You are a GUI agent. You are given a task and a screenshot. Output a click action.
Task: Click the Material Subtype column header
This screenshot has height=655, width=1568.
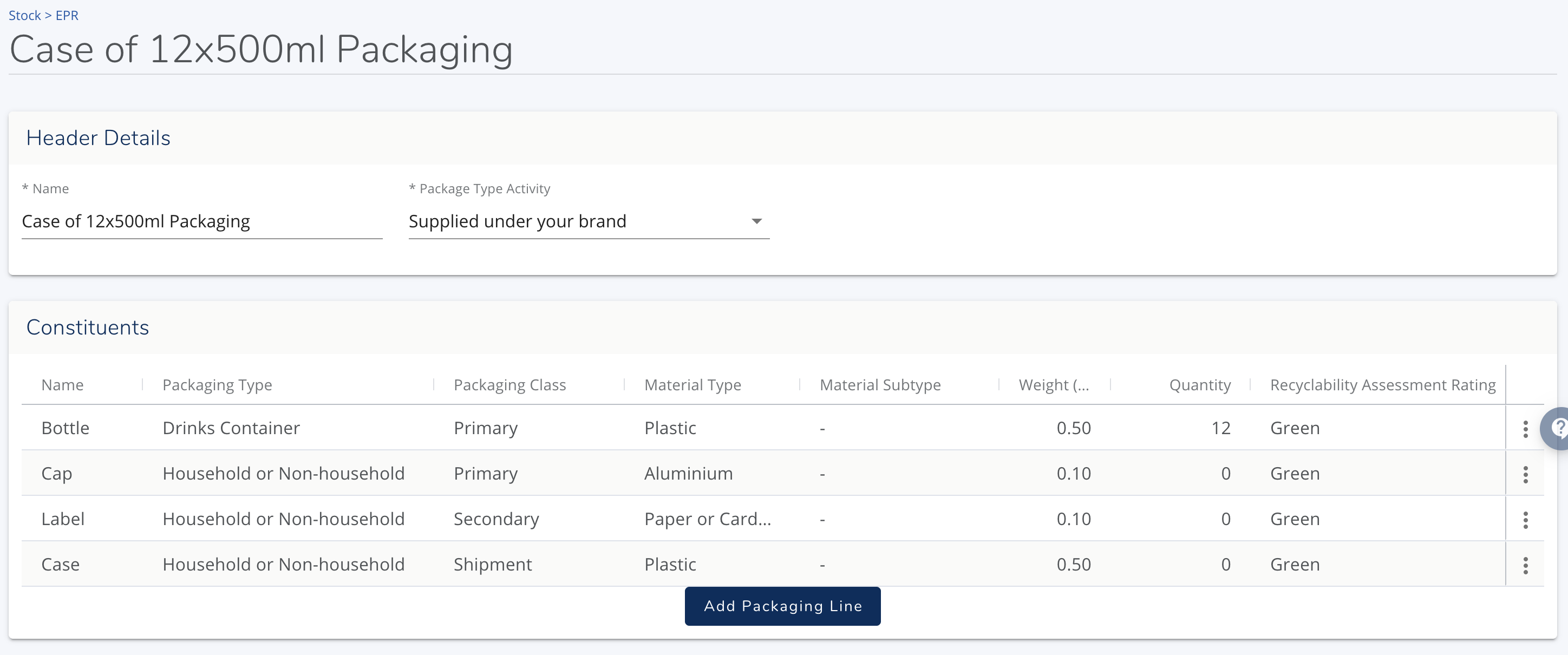[880, 385]
